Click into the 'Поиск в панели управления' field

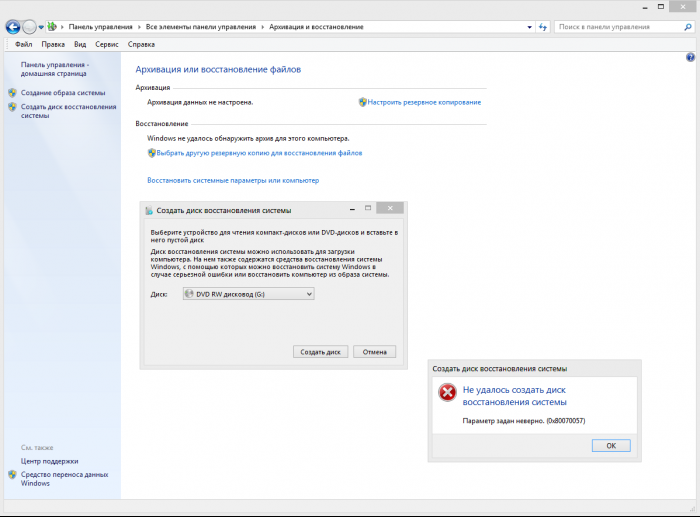(x=615, y=27)
